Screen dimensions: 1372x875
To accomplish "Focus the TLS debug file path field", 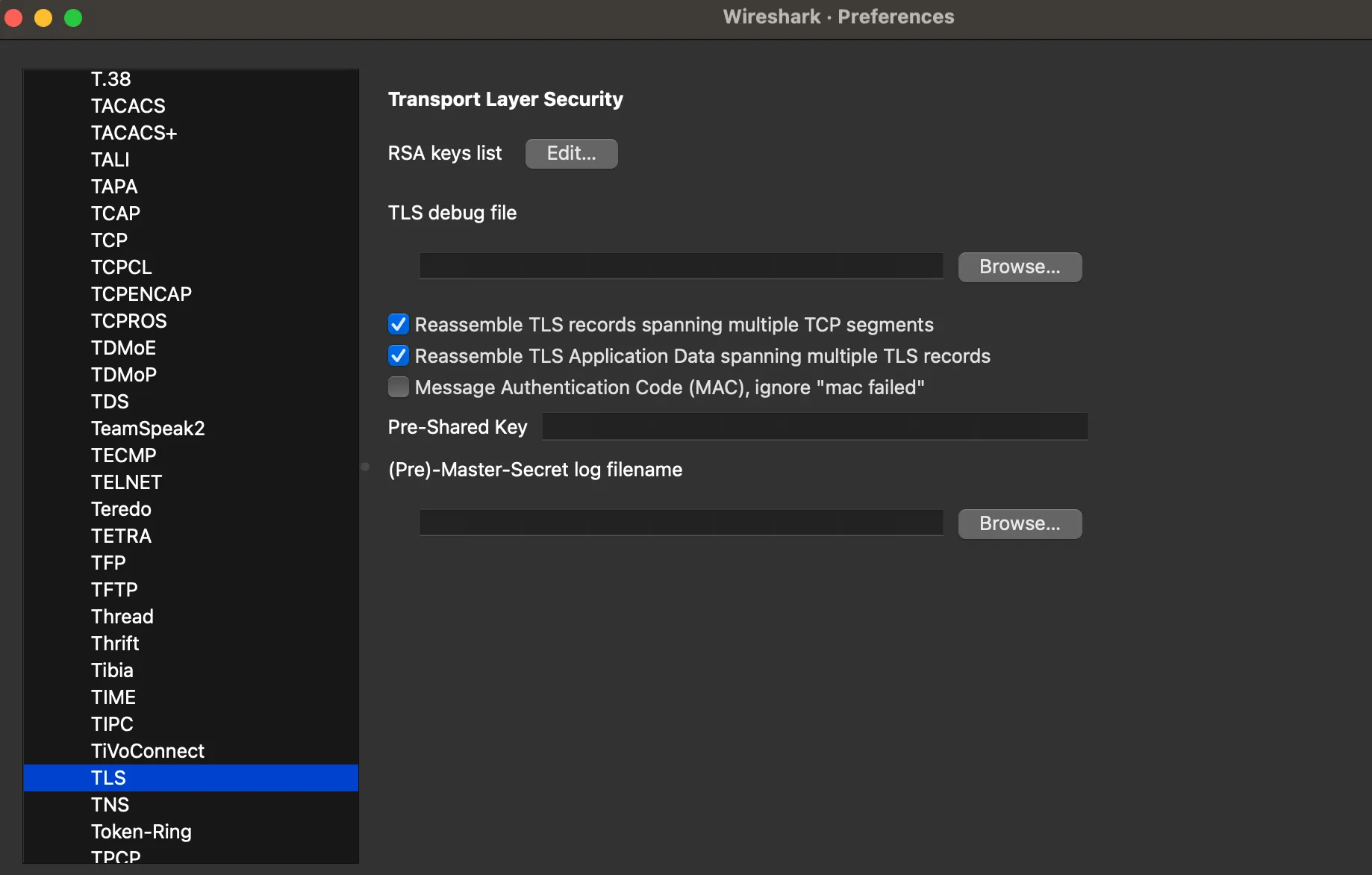I will tap(681, 267).
